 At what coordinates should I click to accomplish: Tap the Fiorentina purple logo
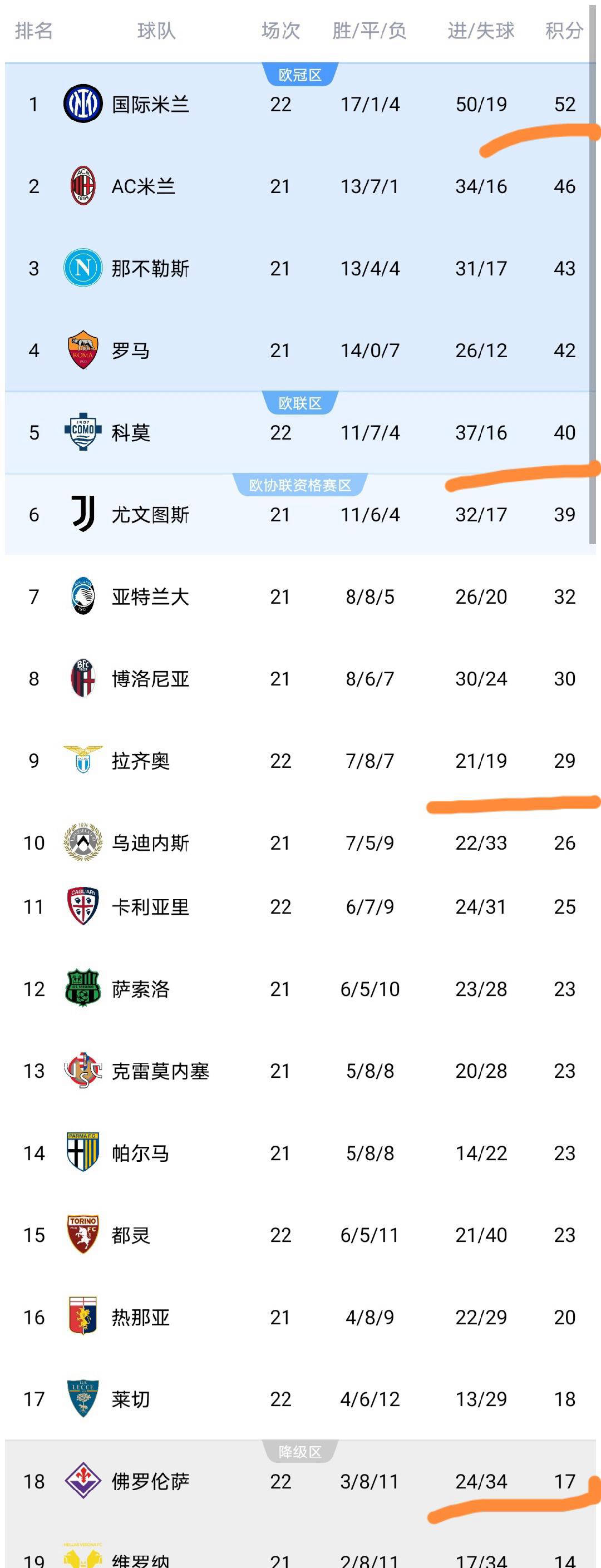point(83,1480)
